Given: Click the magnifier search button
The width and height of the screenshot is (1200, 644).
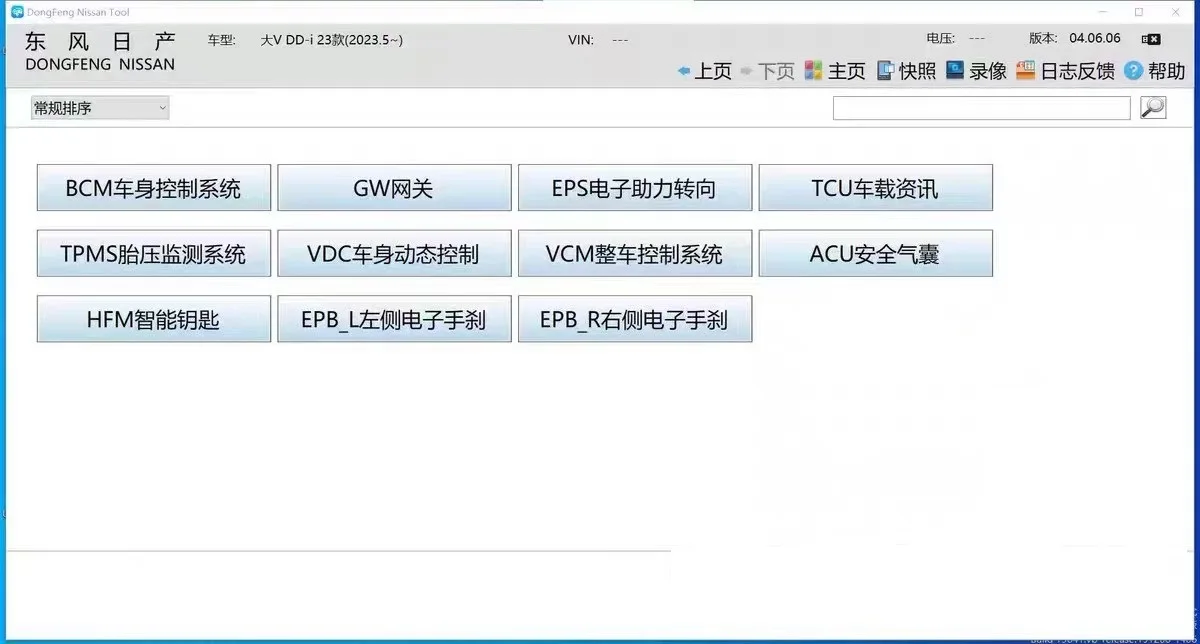Looking at the screenshot, I should (x=1153, y=107).
